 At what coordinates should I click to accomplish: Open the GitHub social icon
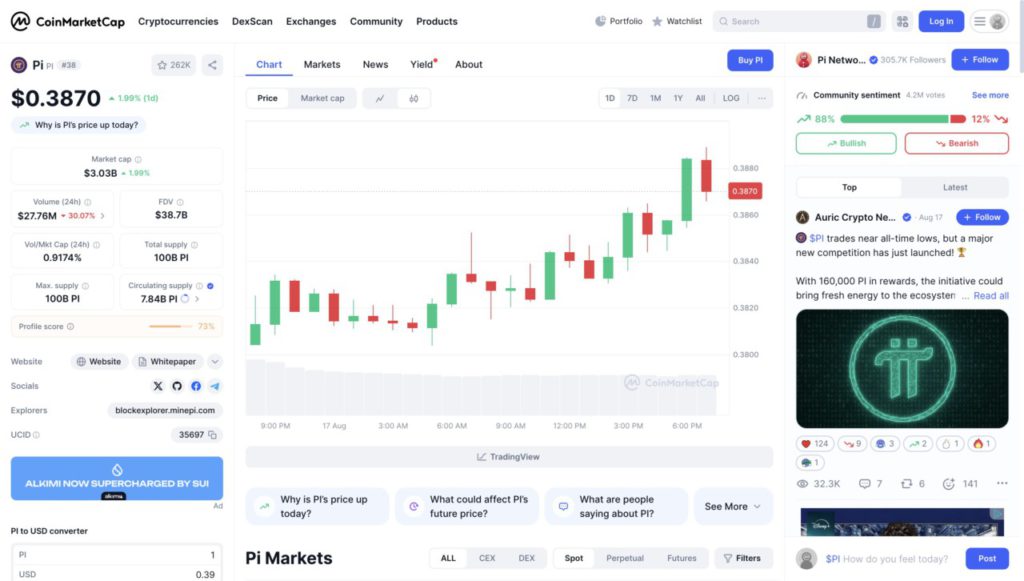[x=177, y=386]
